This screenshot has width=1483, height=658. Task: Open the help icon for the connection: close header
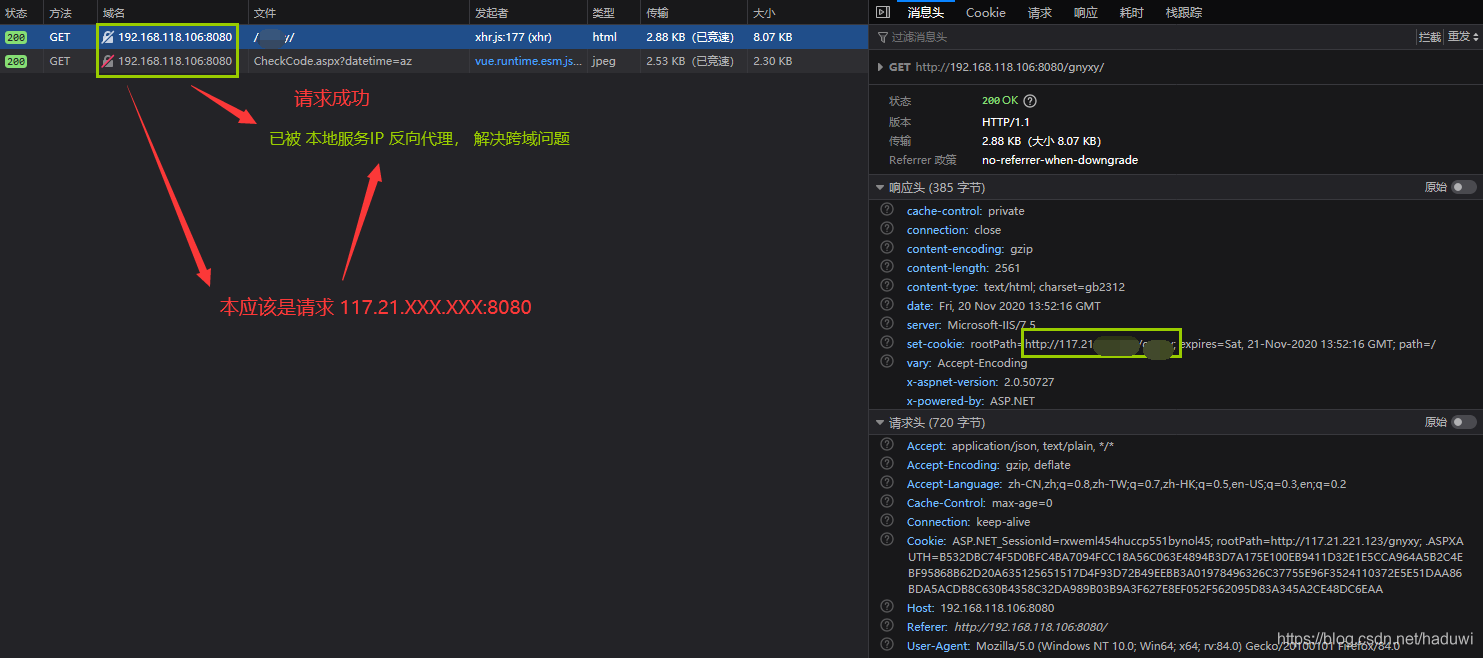pos(886,229)
